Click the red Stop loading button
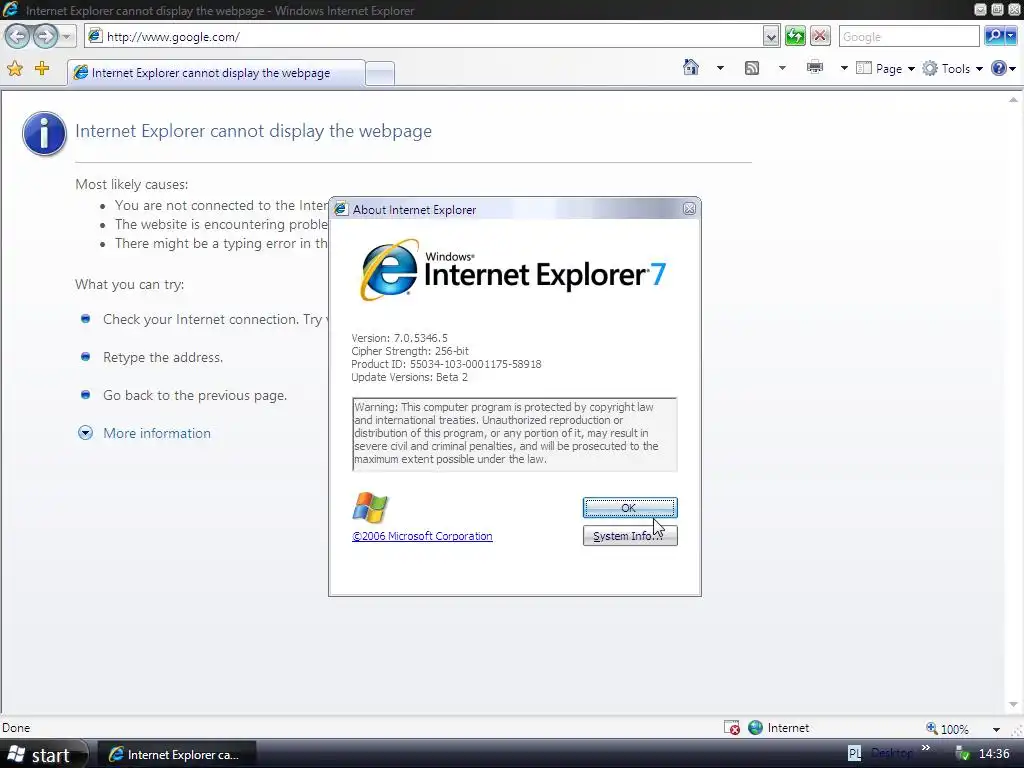Screen dimensions: 1024x768 820,36
